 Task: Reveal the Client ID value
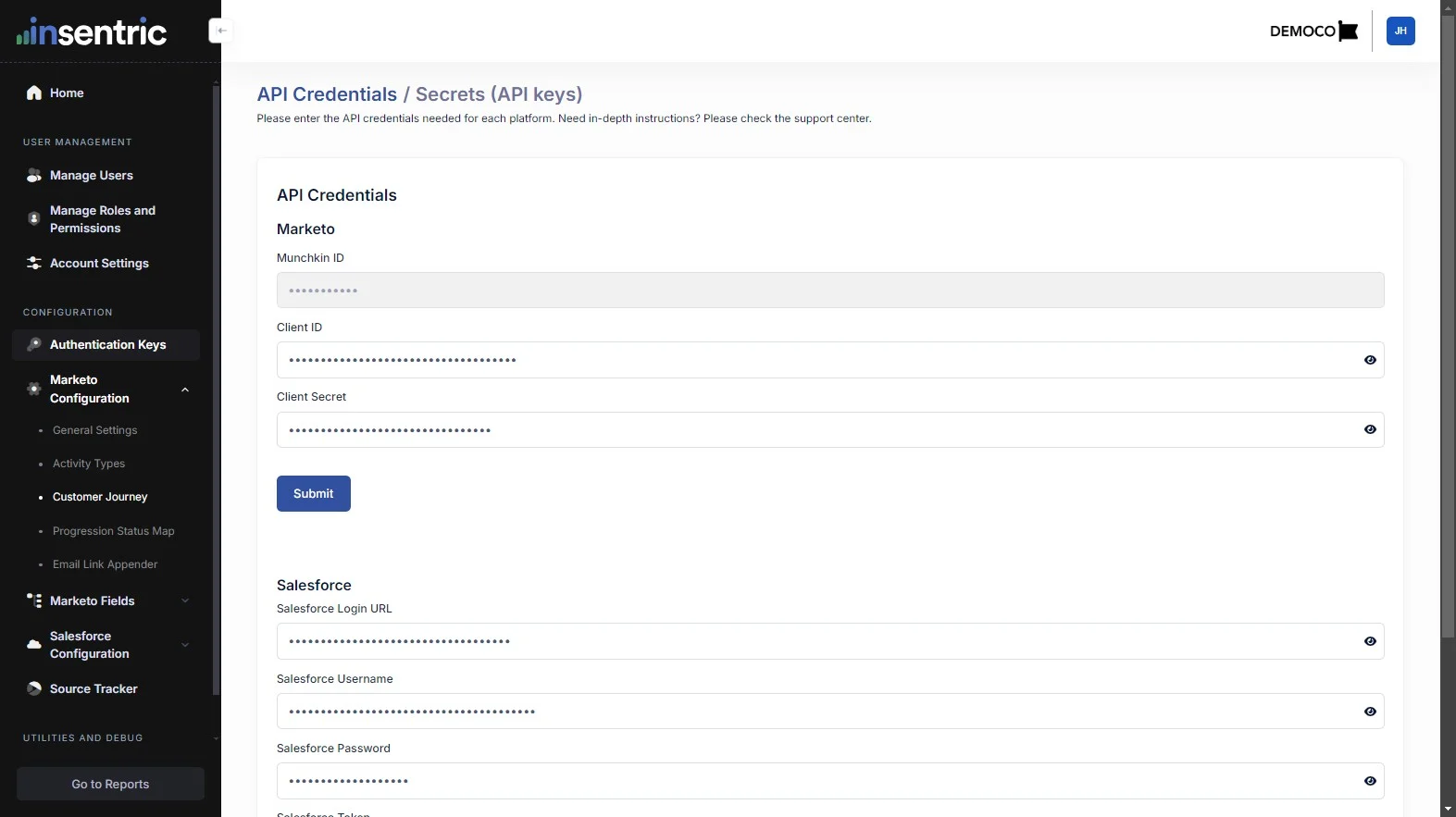click(x=1370, y=360)
